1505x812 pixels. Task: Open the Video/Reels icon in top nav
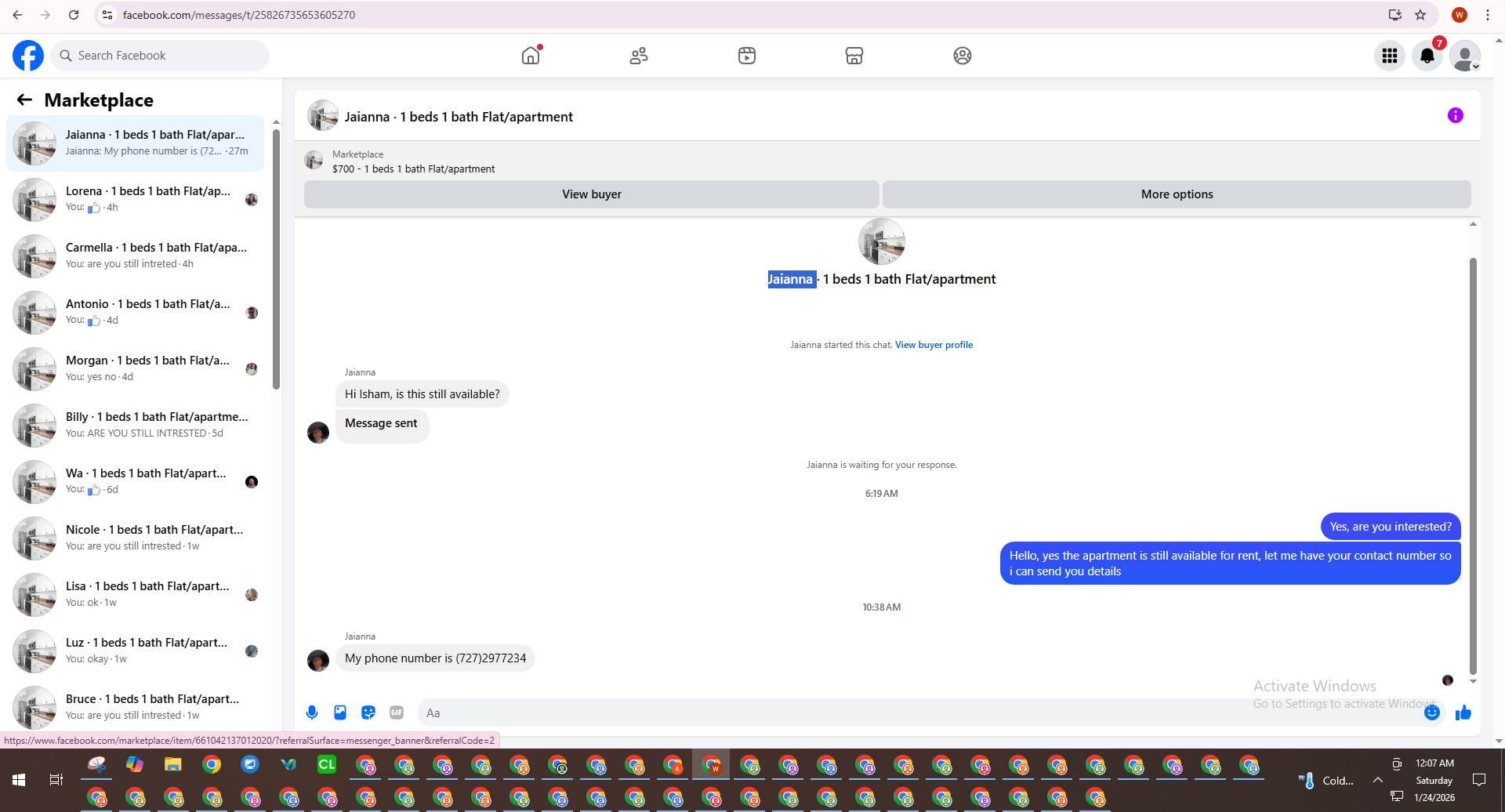click(747, 56)
